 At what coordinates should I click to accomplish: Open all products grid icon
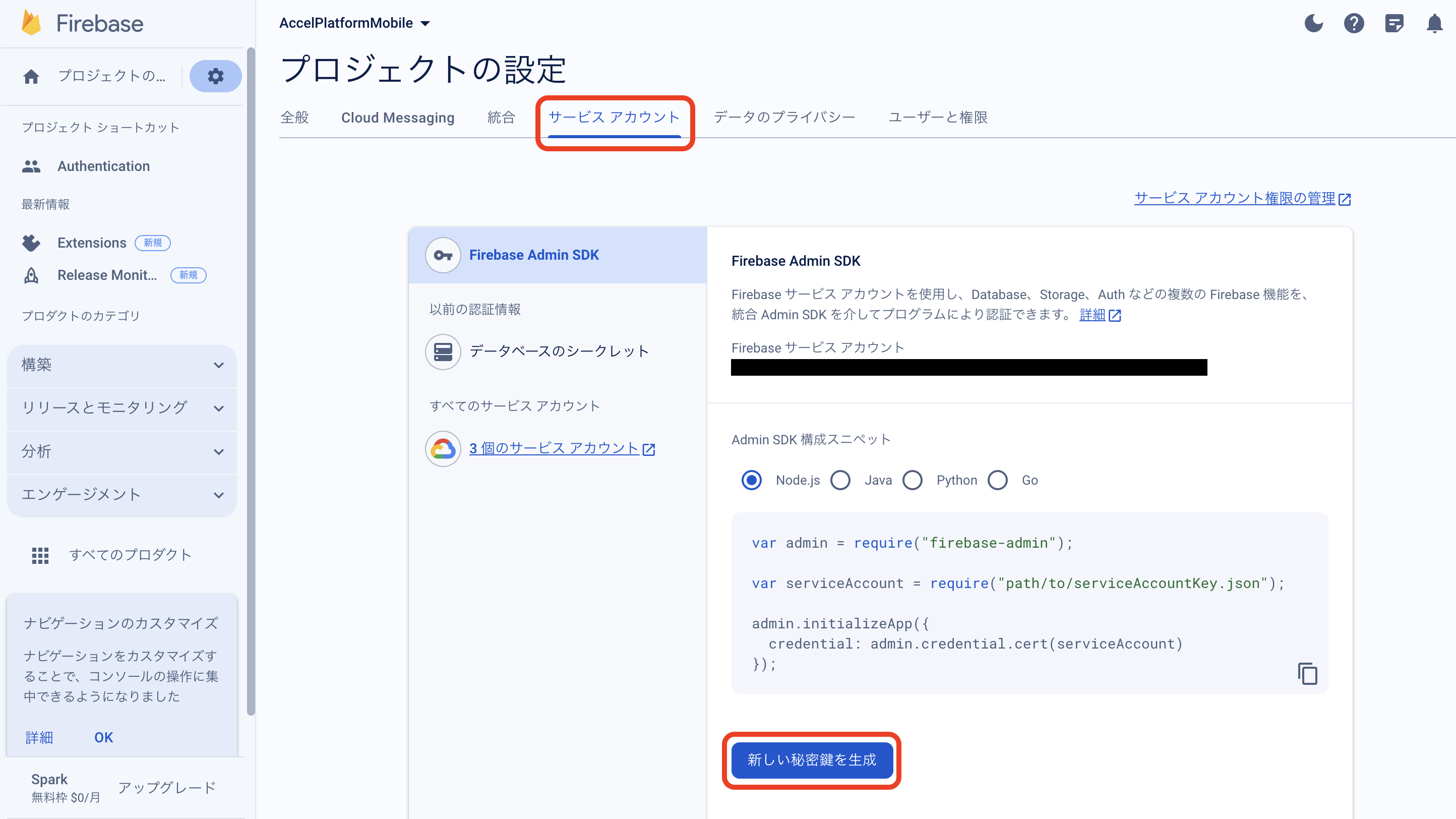(x=40, y=555)
